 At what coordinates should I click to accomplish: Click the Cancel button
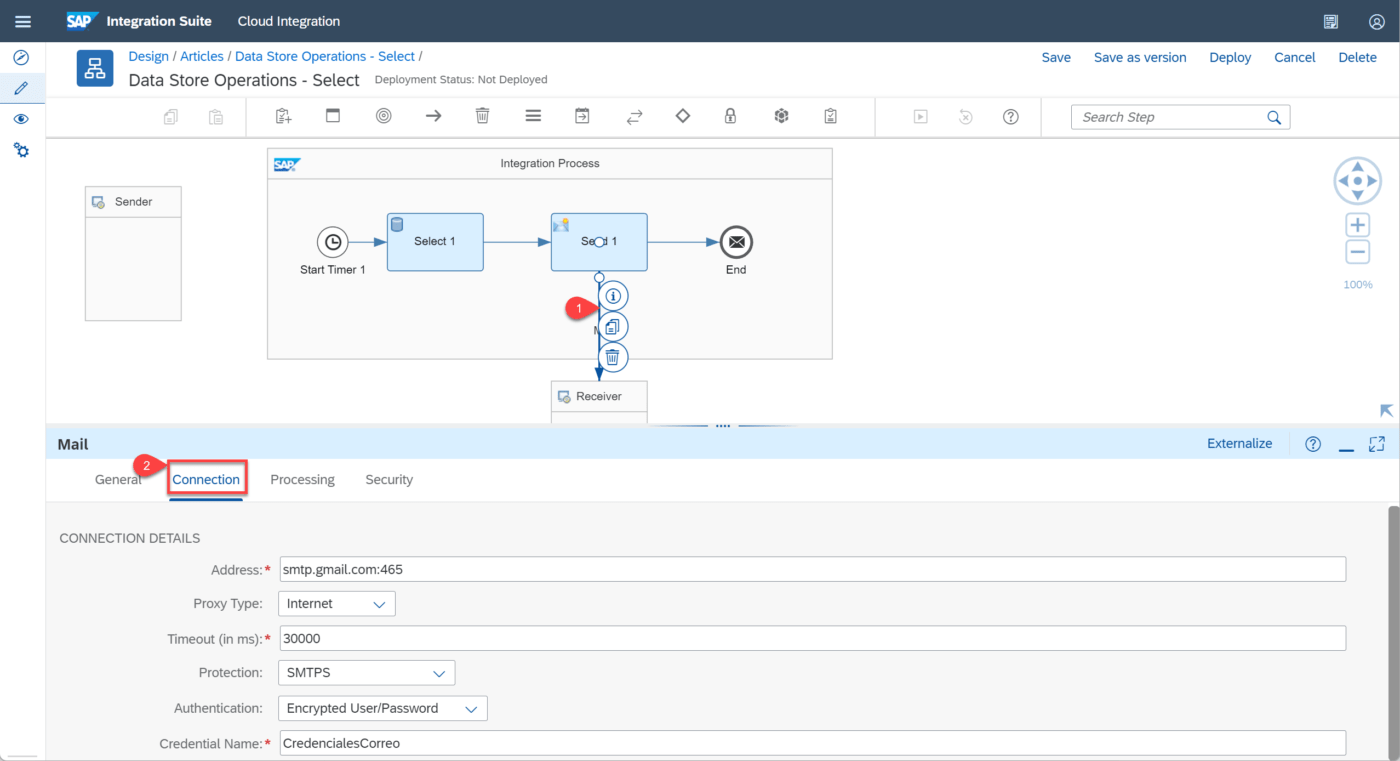click(x=1295, y=58)
